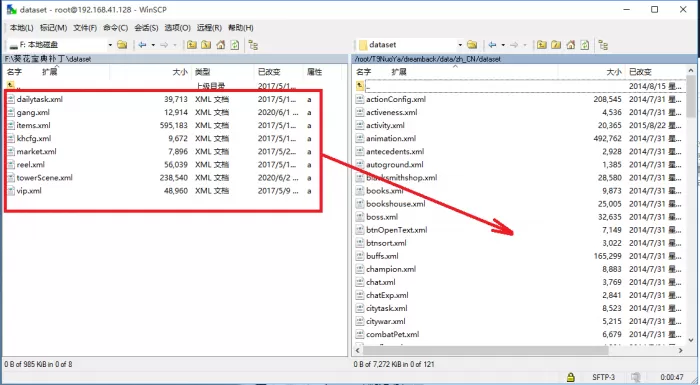Open the 会话(S) menu
Image resolution: width=700 pixels, height=385 pixels.
(146, 28)
